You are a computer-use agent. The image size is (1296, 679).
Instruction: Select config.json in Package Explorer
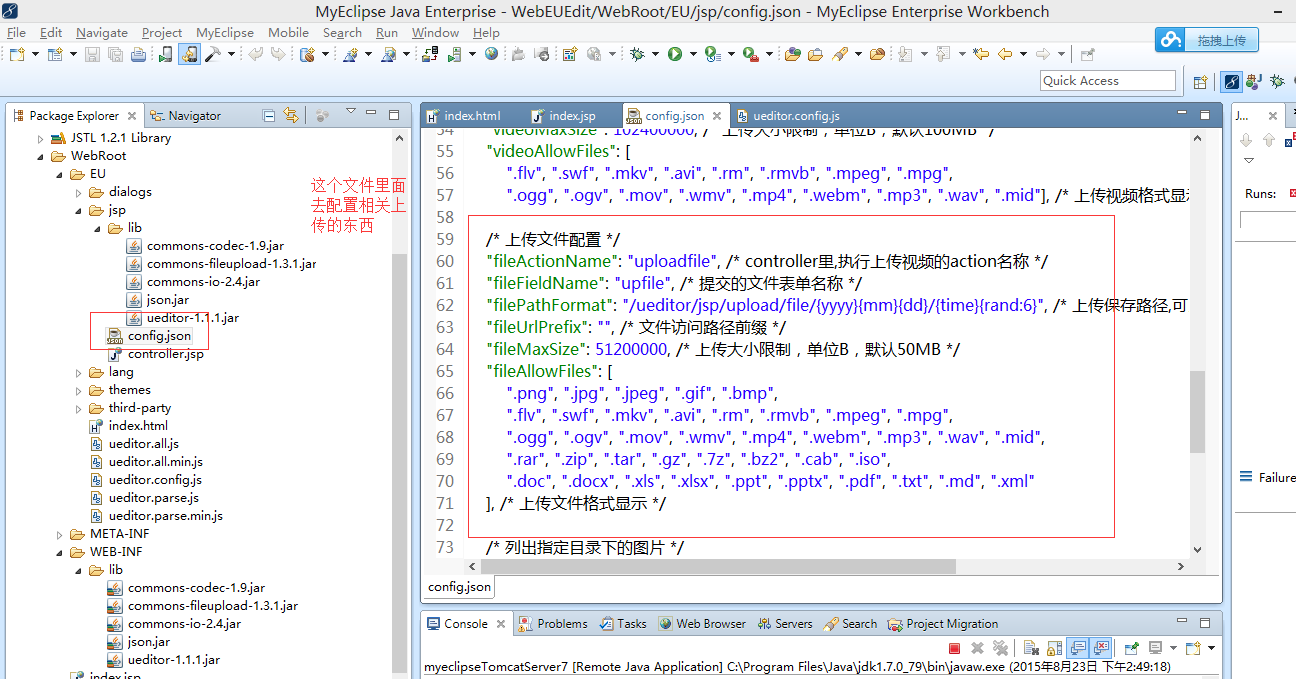159,336
